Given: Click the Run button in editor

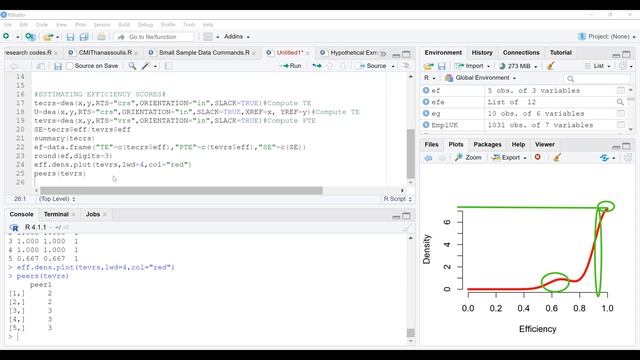Looking at the screenshot, I should pyautogui.click(x=291, y=66).
